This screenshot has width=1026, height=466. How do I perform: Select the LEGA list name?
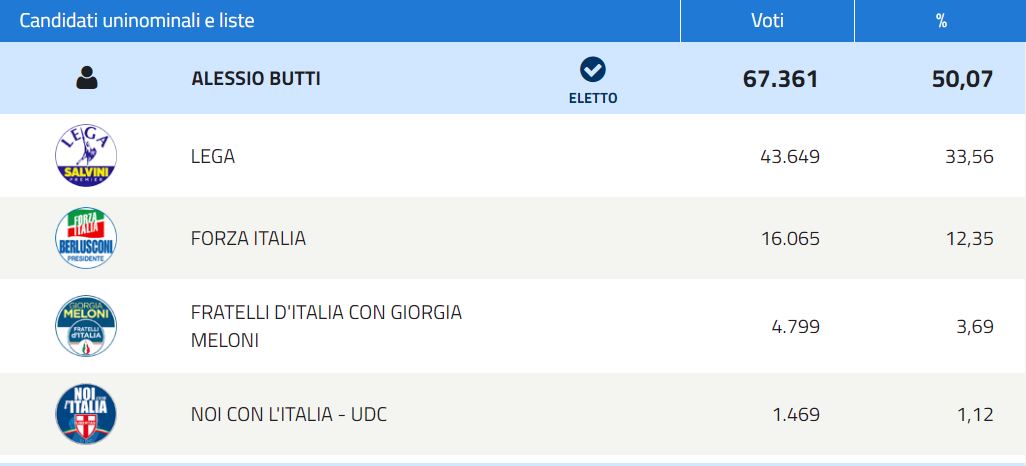pyautogui.click(x=213, y=156)
